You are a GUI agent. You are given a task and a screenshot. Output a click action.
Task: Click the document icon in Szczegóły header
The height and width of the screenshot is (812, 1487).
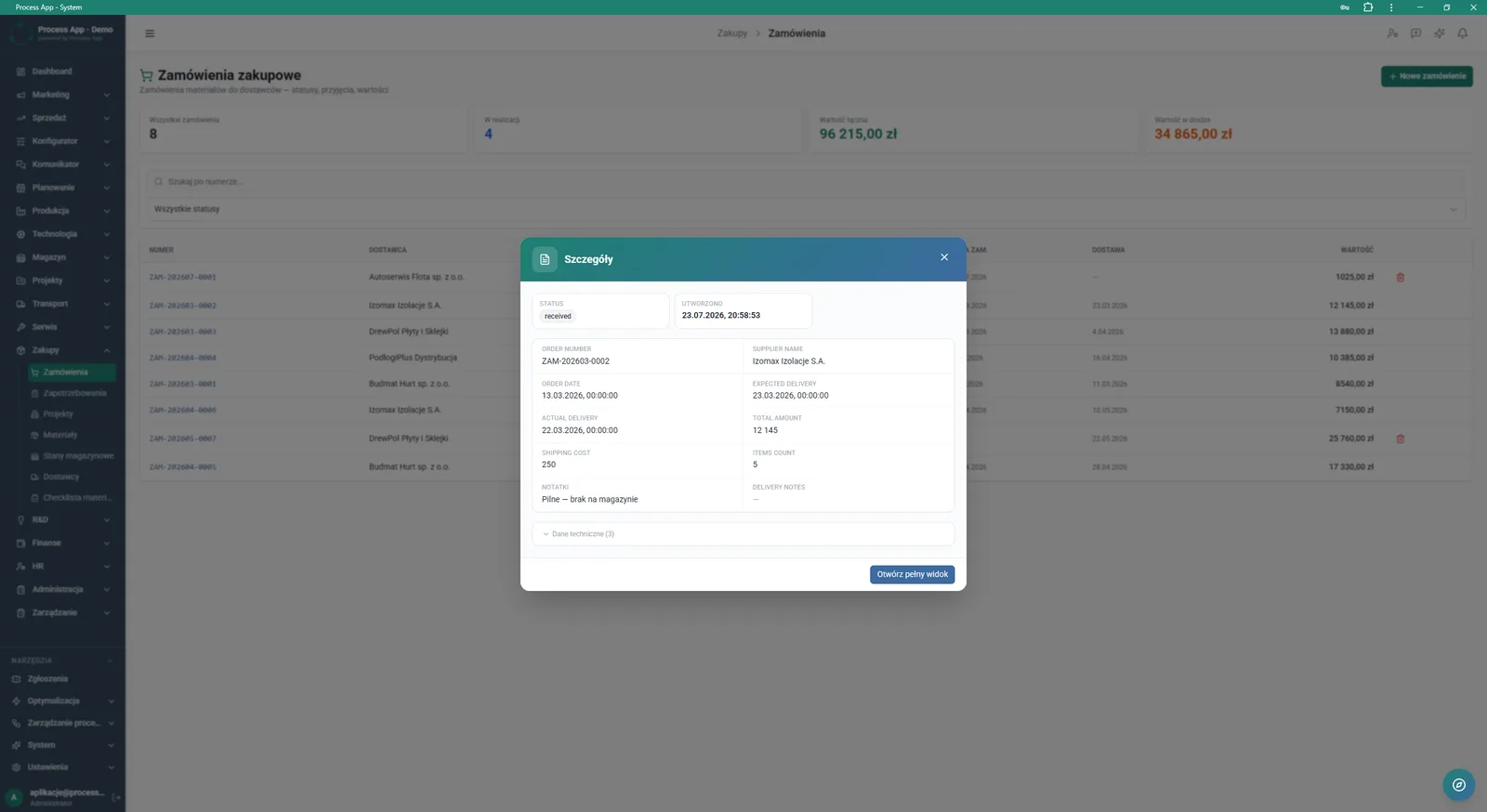545,259
